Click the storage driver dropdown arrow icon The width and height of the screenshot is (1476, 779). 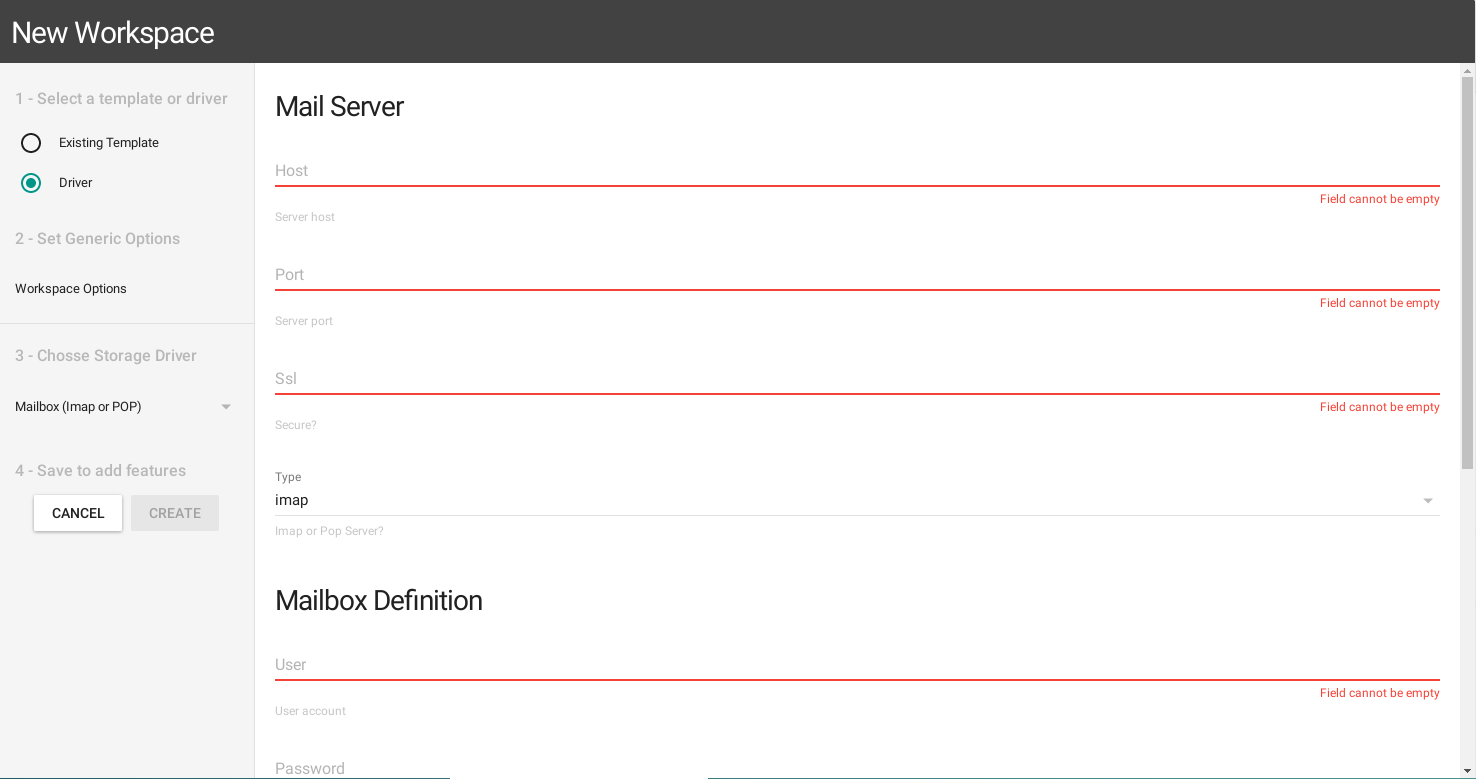pos(226,407)
